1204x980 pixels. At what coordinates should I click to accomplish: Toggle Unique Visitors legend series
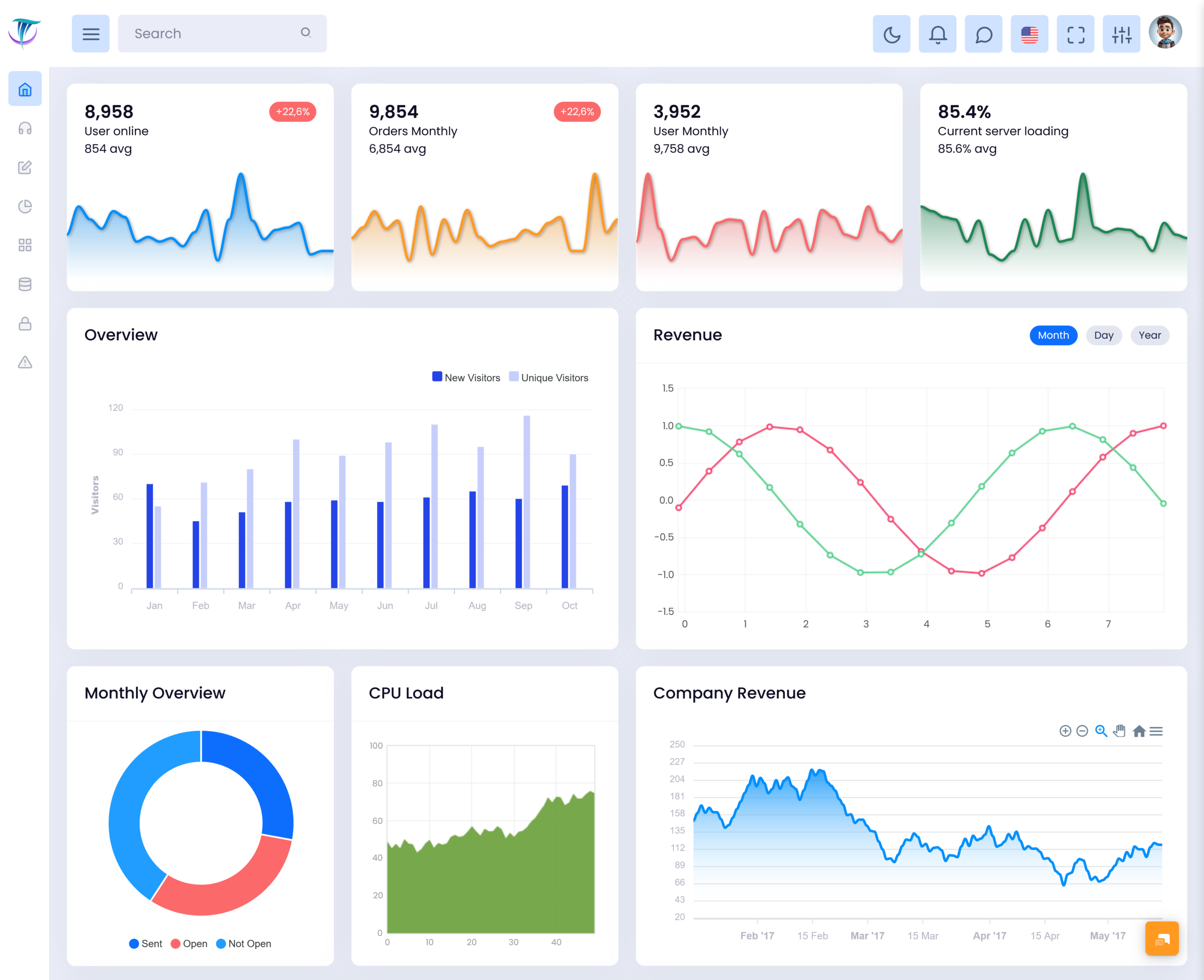(549, 378)
